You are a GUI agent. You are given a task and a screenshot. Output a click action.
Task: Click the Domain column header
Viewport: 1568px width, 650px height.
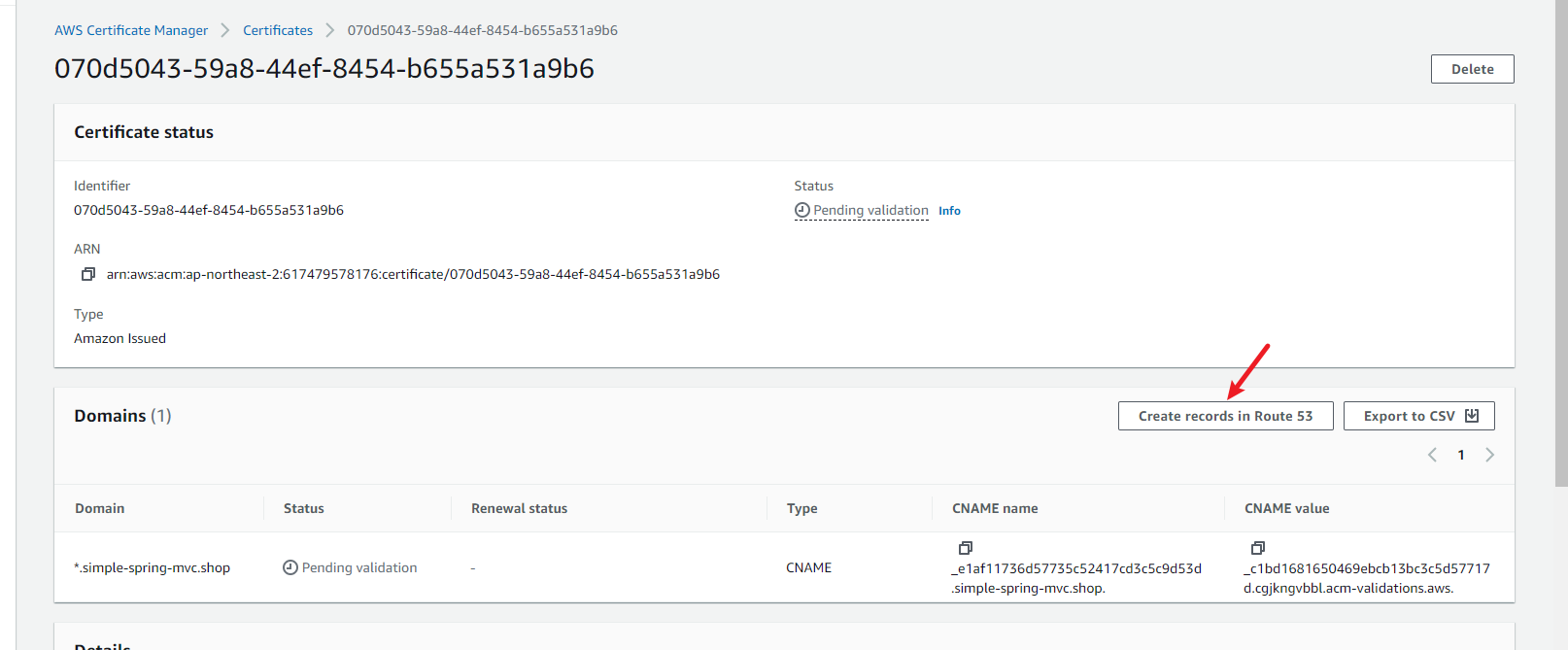tap(100, 508)
